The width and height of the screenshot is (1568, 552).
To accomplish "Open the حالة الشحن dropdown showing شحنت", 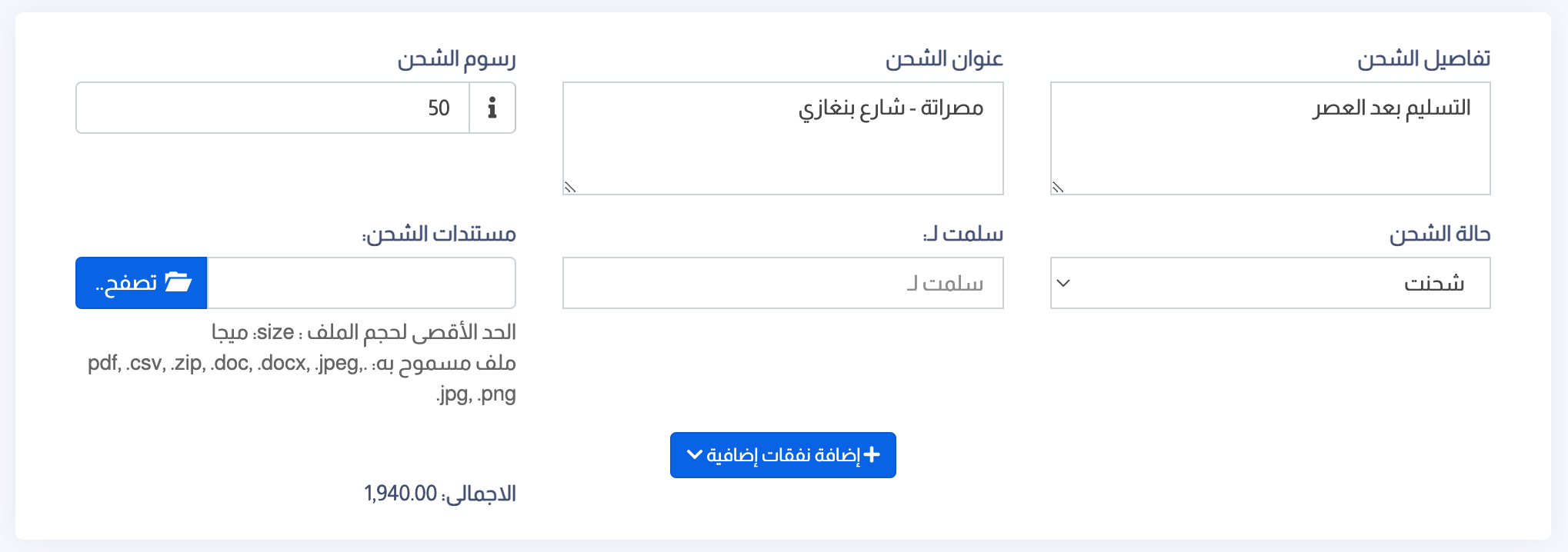I will [1270, 283].
